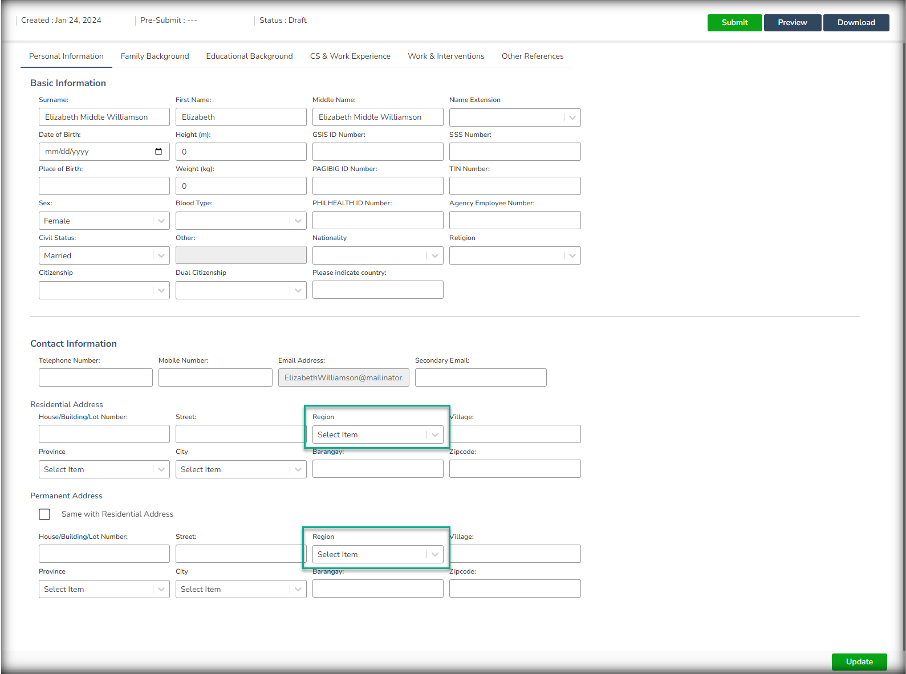
Task: Click the green Submit button
Action: coord(734,22)
